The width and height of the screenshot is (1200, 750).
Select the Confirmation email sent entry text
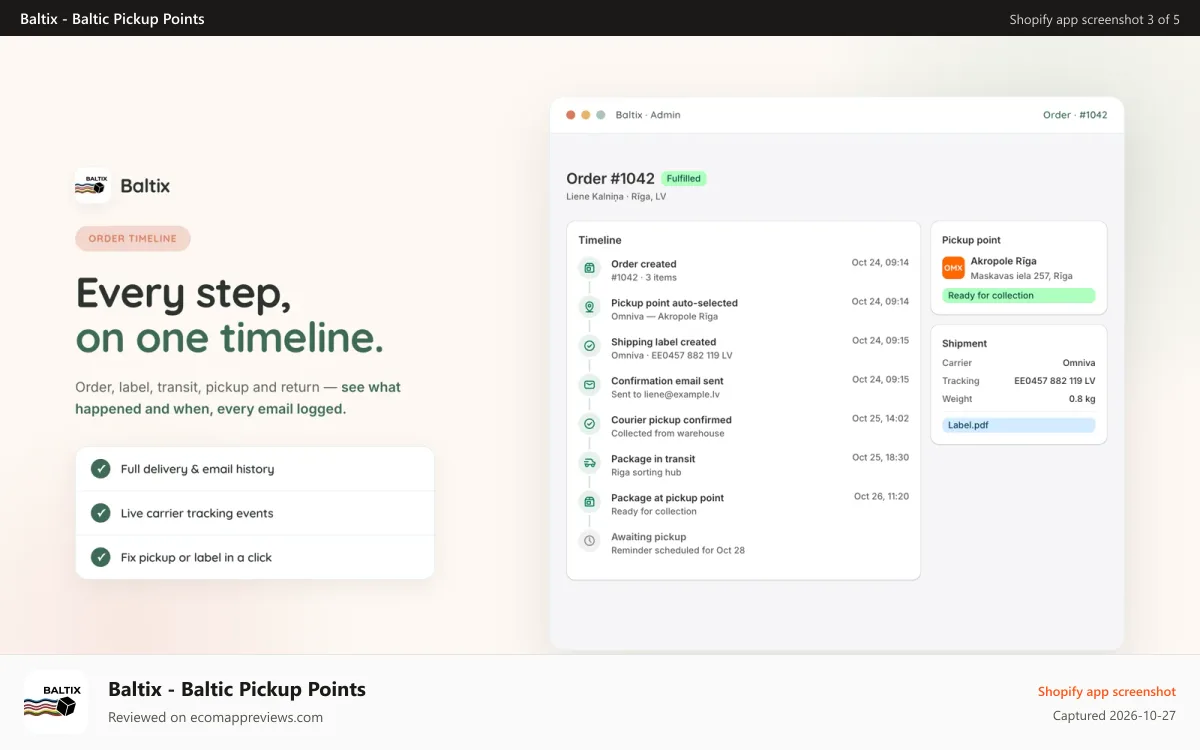[667, 387]
